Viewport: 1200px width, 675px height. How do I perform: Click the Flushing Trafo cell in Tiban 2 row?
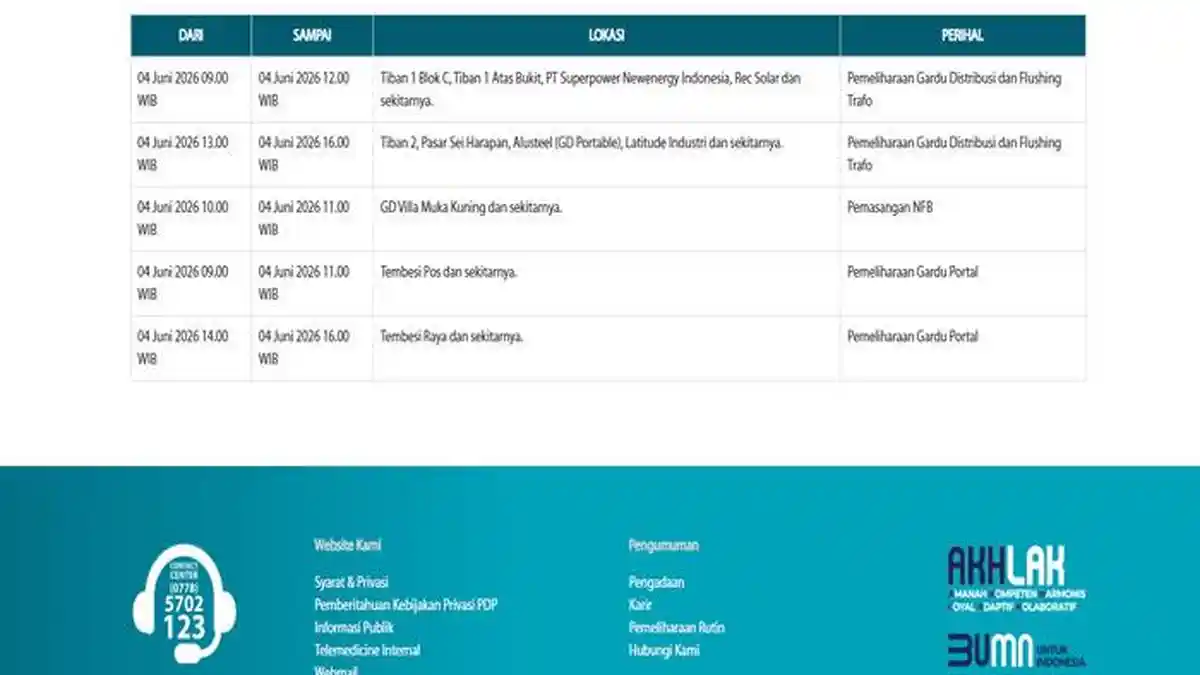(x=963, y=154)
